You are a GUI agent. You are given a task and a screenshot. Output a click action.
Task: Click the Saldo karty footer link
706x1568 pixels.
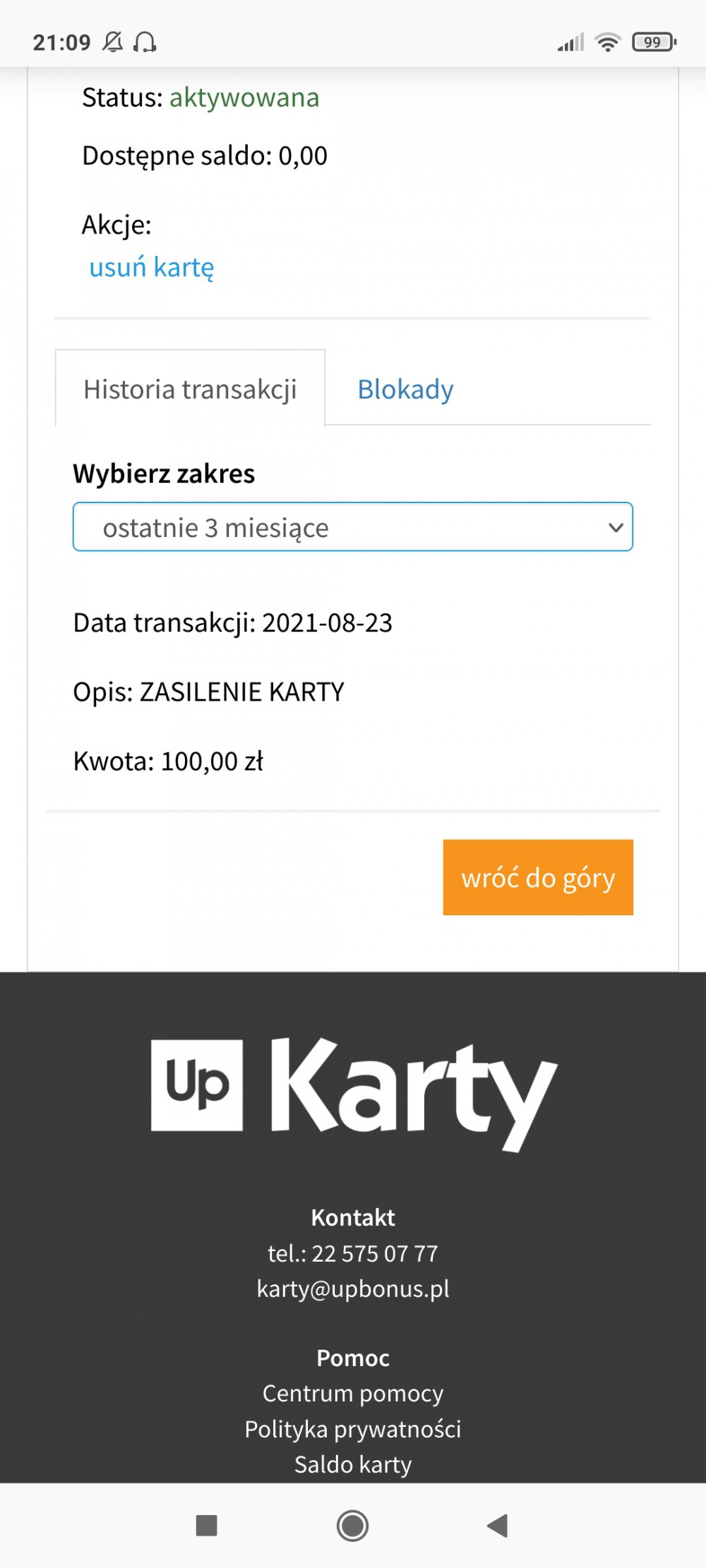click(353, 1464)
